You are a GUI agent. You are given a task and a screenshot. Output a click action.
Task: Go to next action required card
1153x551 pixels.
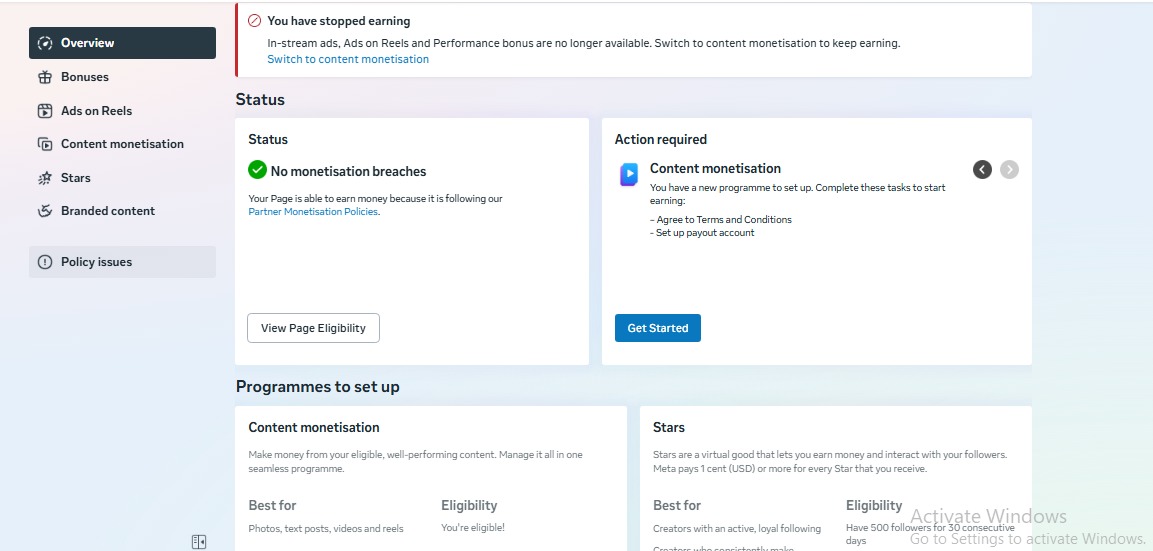pyautogui.click(x=1010, y=170)
